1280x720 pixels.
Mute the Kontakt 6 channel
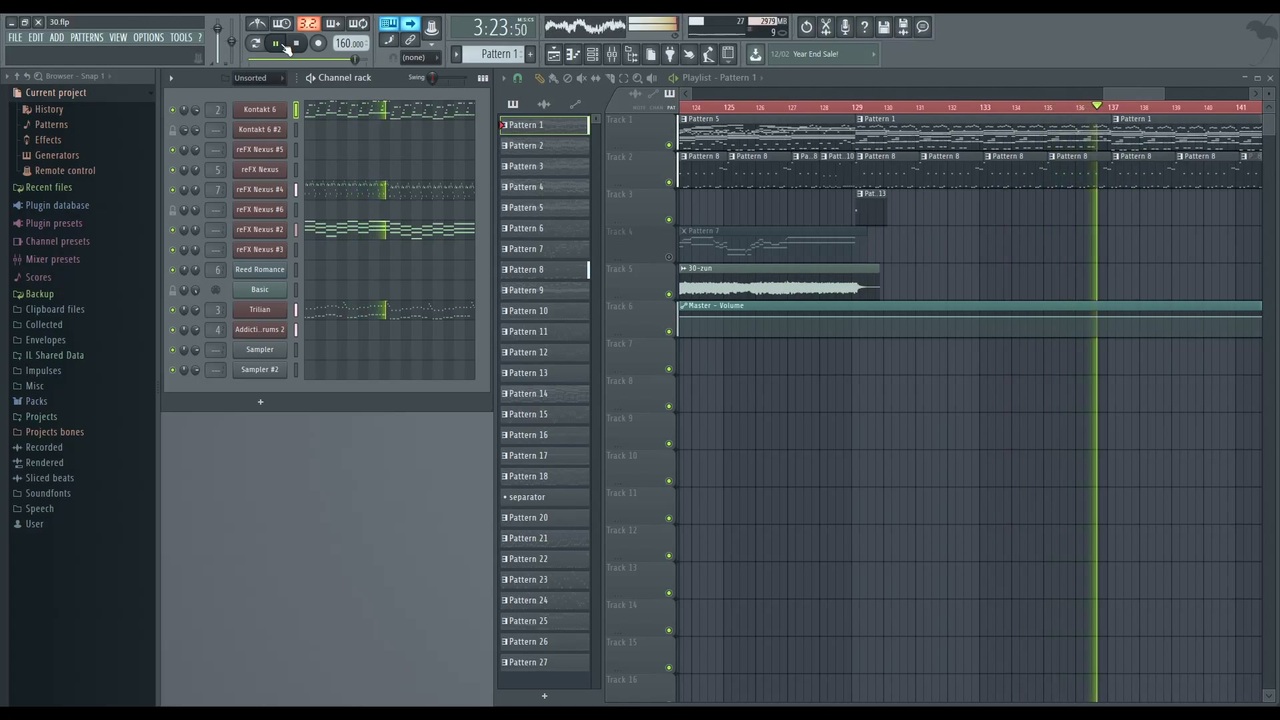[x=172, y=110]
